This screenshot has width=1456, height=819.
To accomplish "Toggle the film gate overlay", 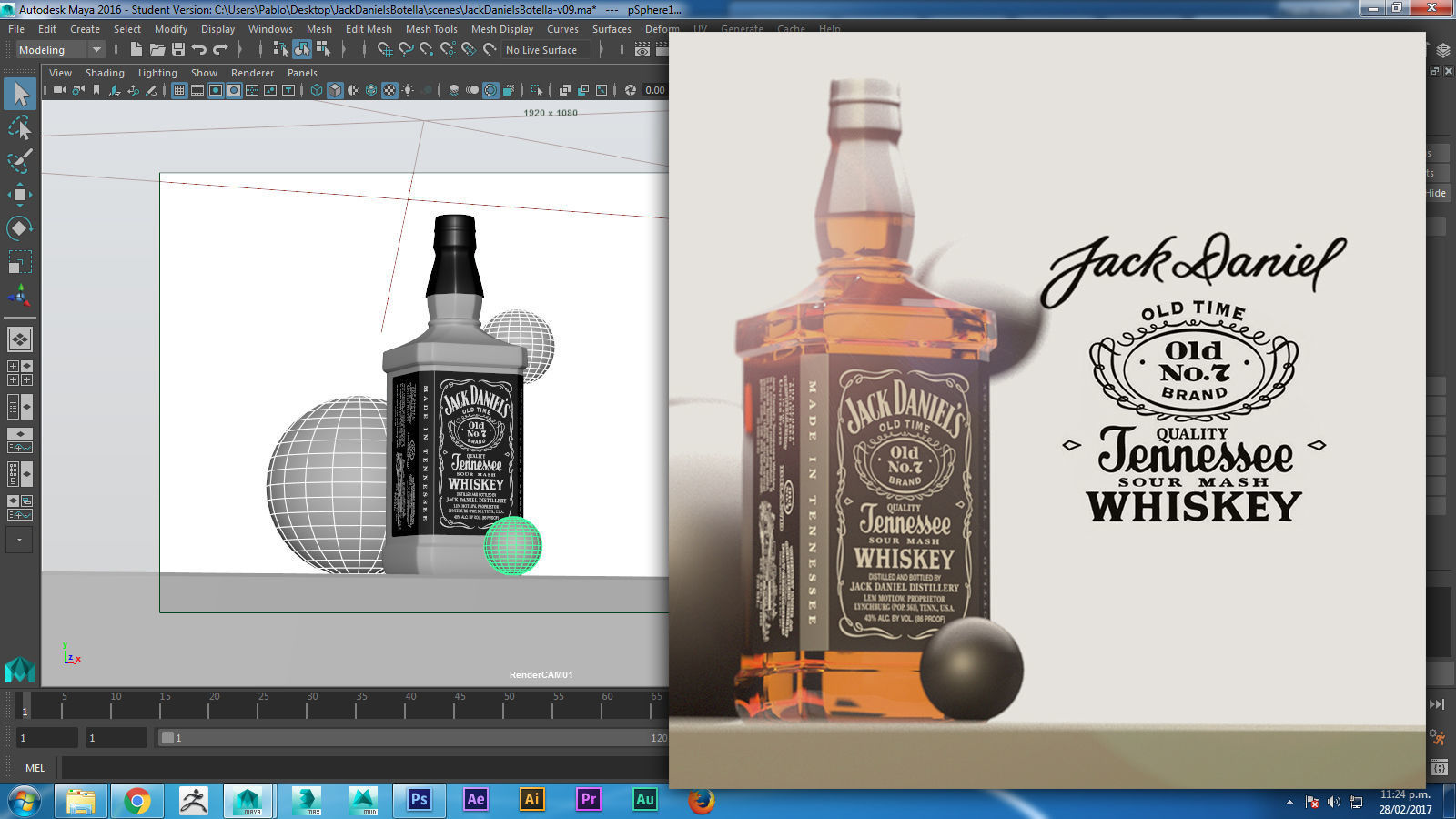I will (x=197, y=90).
